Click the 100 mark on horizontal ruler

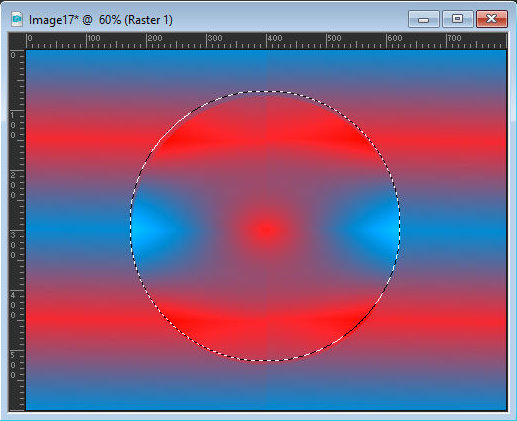94,38
